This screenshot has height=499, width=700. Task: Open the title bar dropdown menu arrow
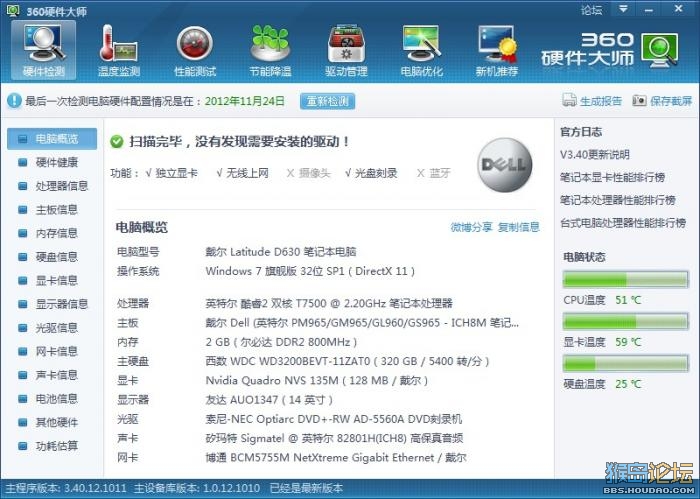coord(624,9)
